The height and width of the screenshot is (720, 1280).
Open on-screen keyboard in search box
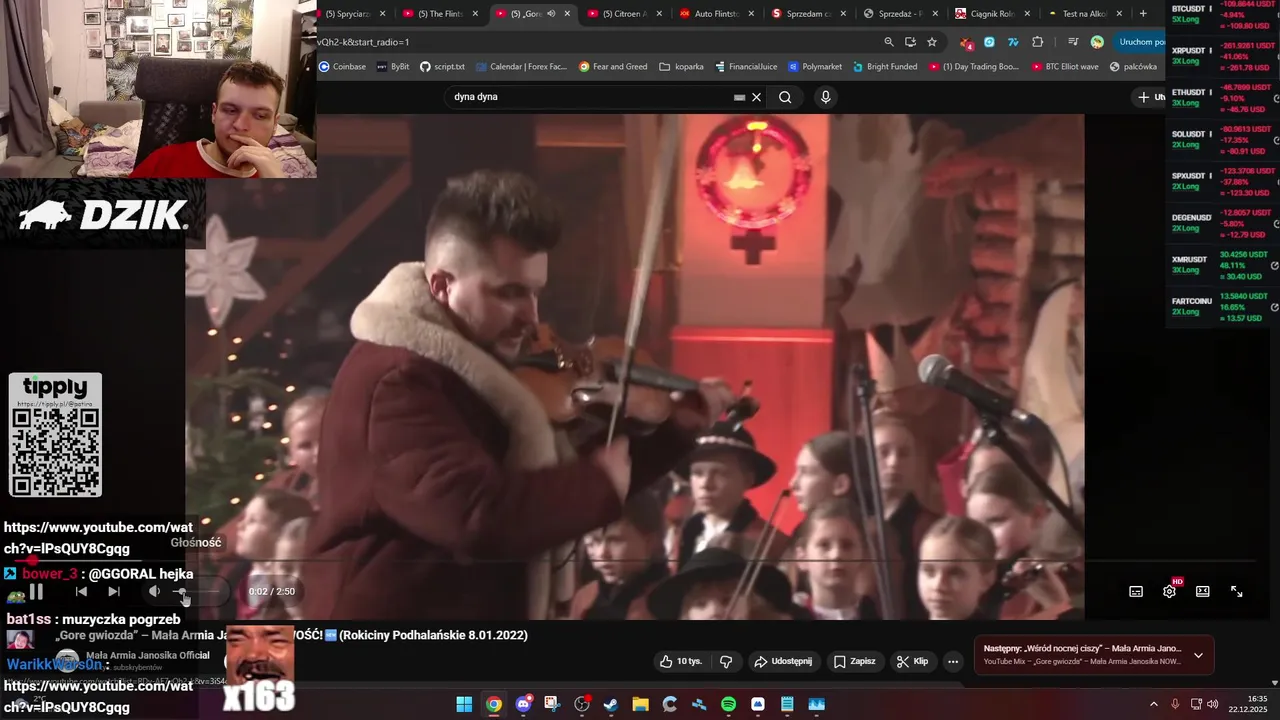tap(739, 97)
